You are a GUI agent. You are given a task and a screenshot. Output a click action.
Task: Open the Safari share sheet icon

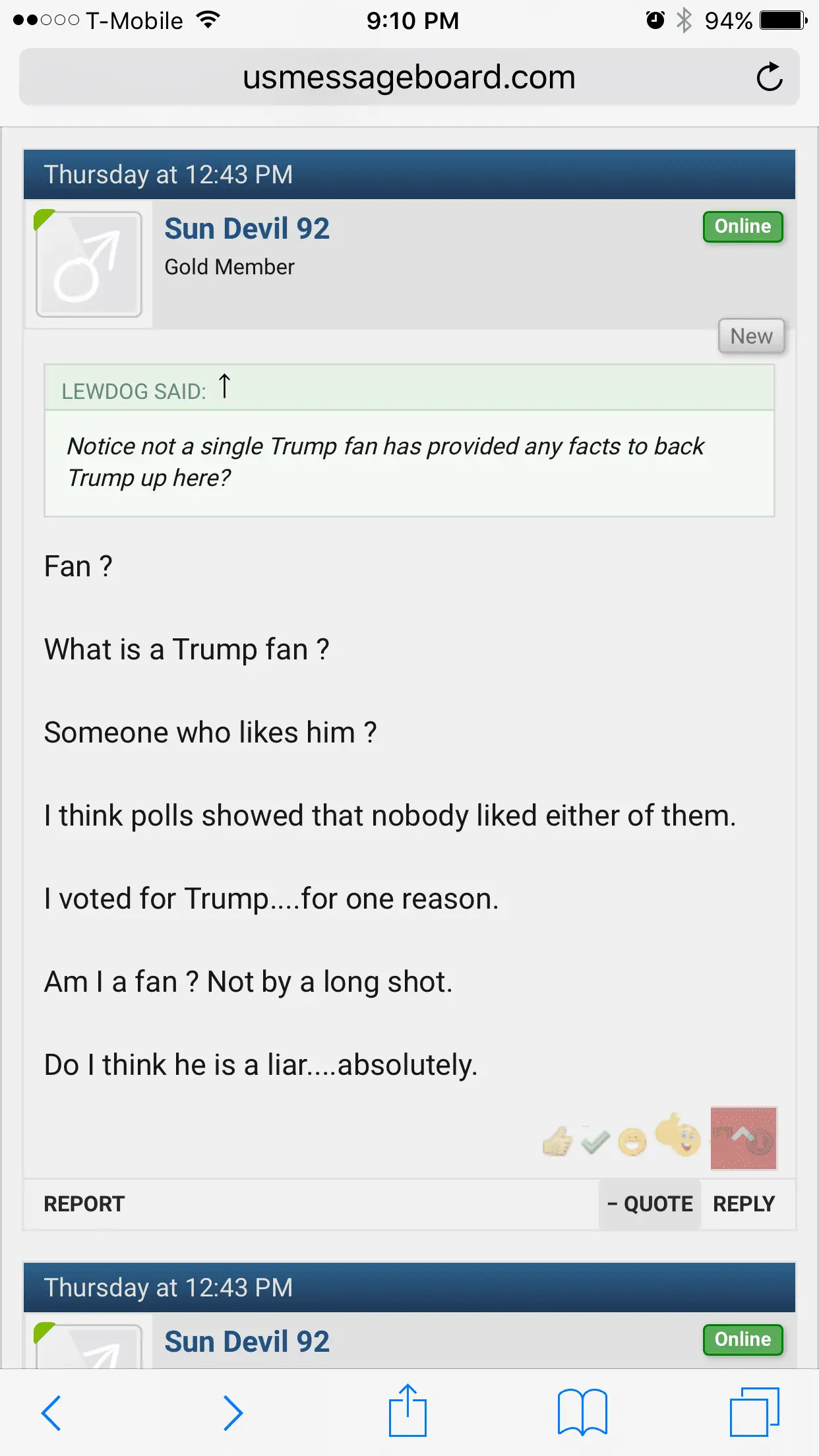[x=408, y=1411]
